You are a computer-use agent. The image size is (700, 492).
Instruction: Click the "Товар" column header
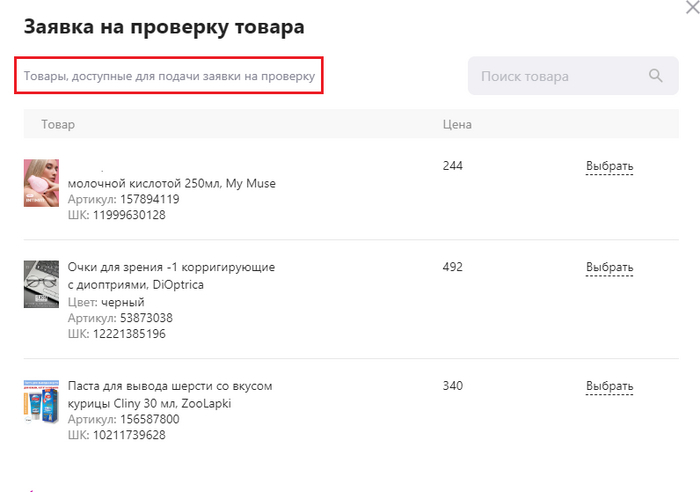(x=58, y=125)
